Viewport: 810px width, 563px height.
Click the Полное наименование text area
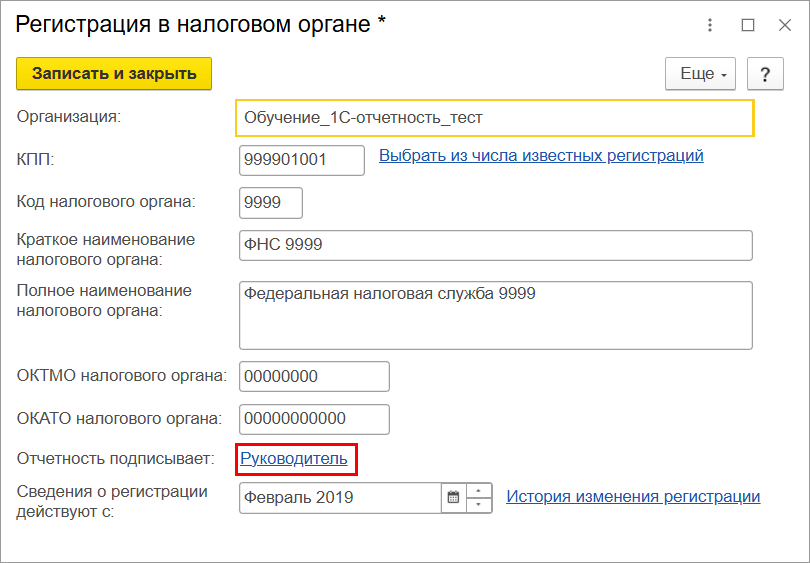click(x=495, y=315)
